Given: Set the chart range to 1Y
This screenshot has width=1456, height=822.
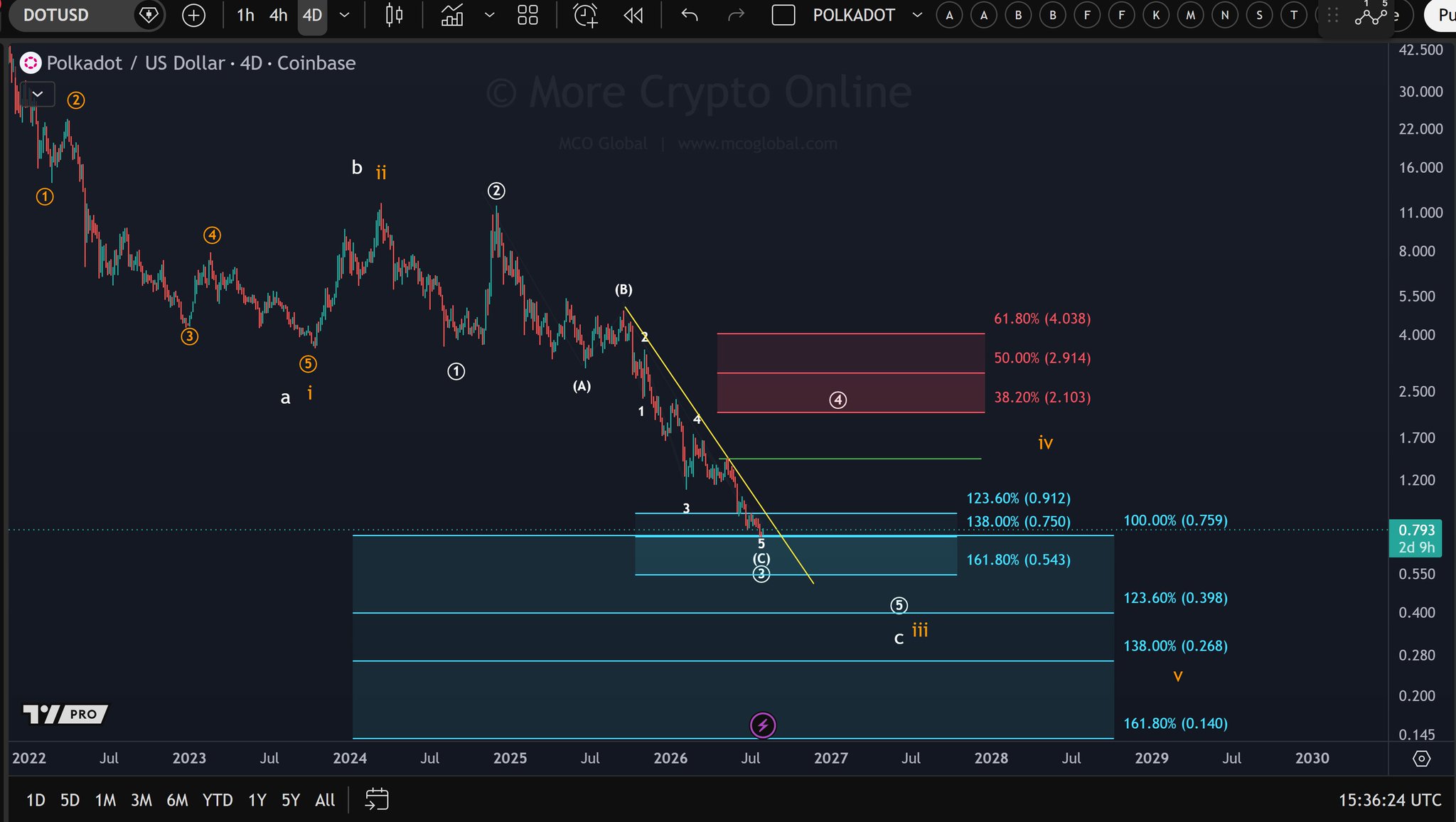Looking at the screenshot, I should [x=257, y=800].
